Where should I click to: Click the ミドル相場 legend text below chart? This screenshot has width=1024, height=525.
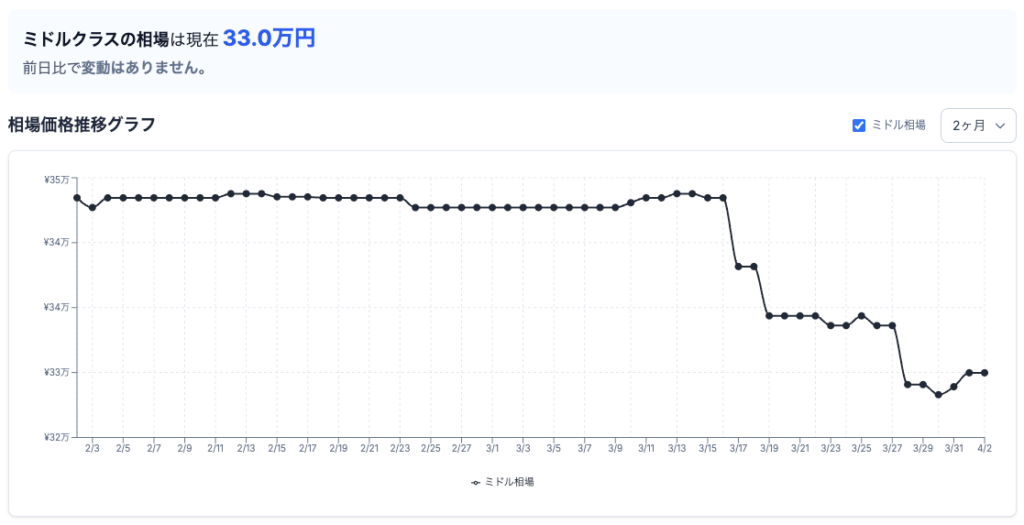509,482
